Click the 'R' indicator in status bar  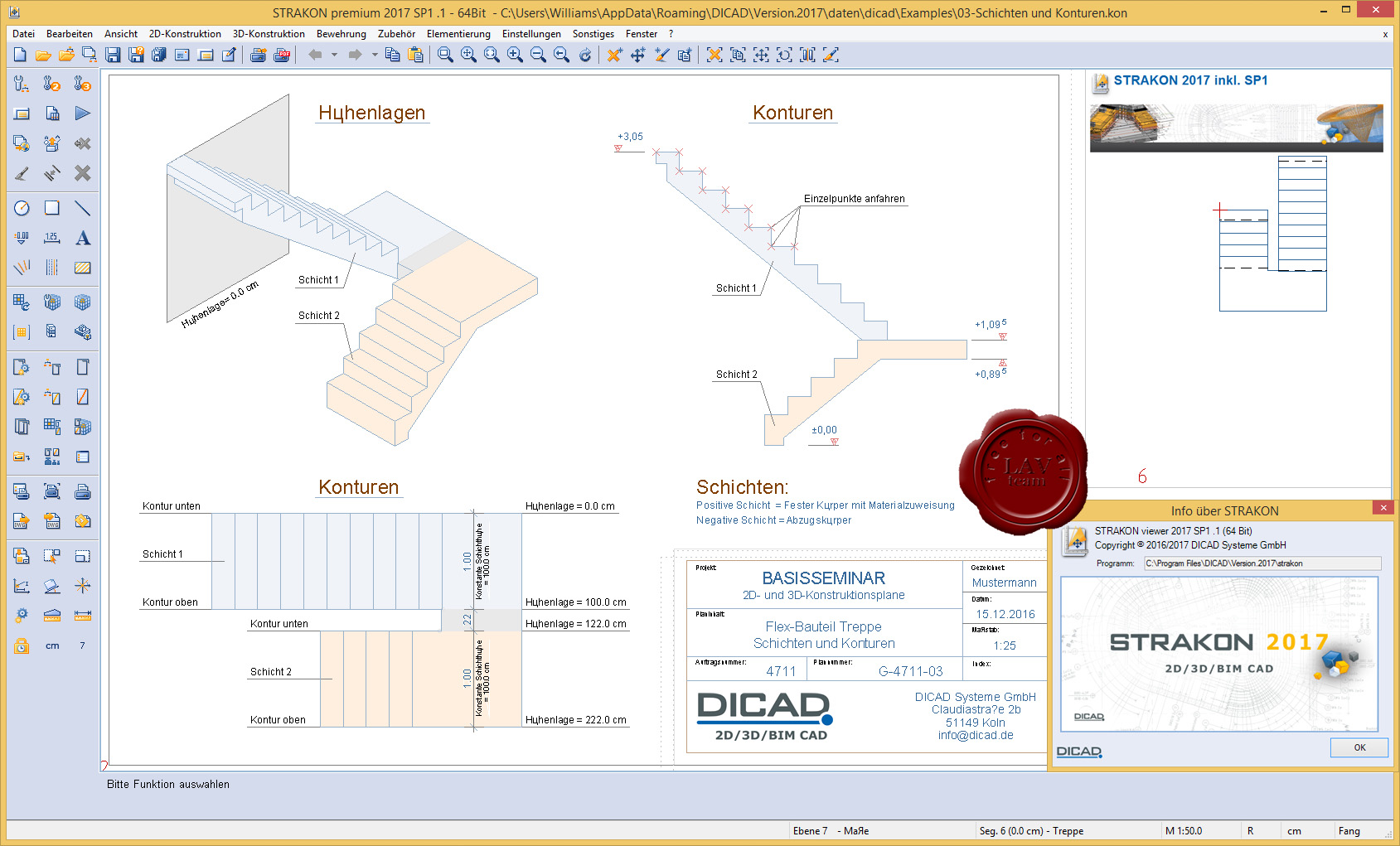(x=1250, y=831)
